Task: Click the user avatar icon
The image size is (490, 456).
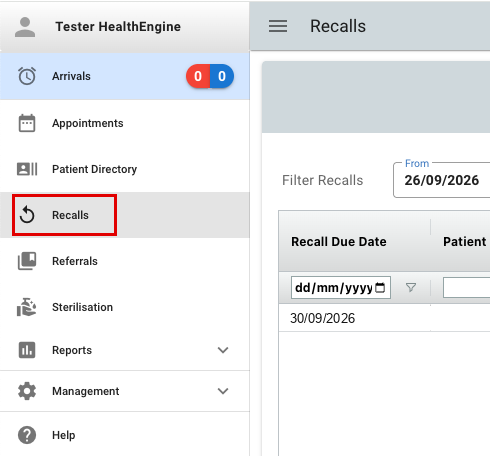Action: 25,27
